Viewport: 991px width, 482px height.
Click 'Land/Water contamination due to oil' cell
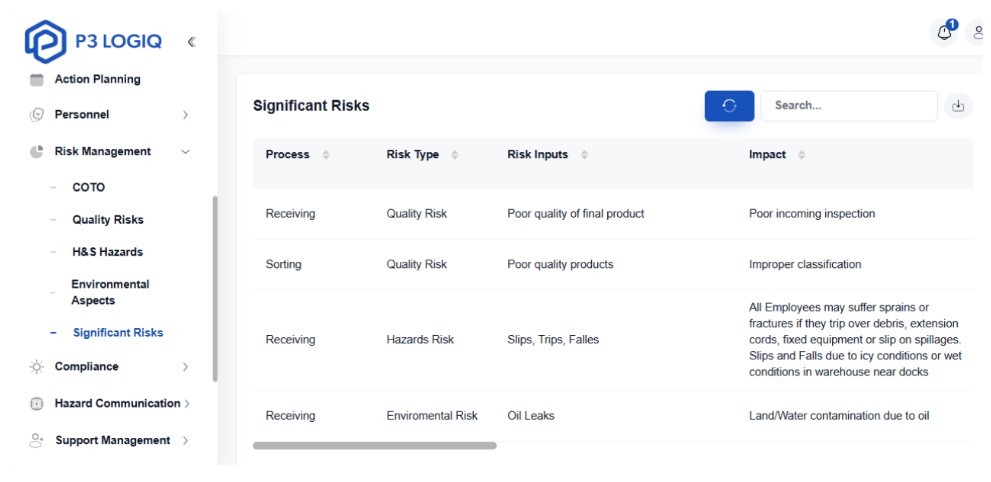(x=839, y=416)
